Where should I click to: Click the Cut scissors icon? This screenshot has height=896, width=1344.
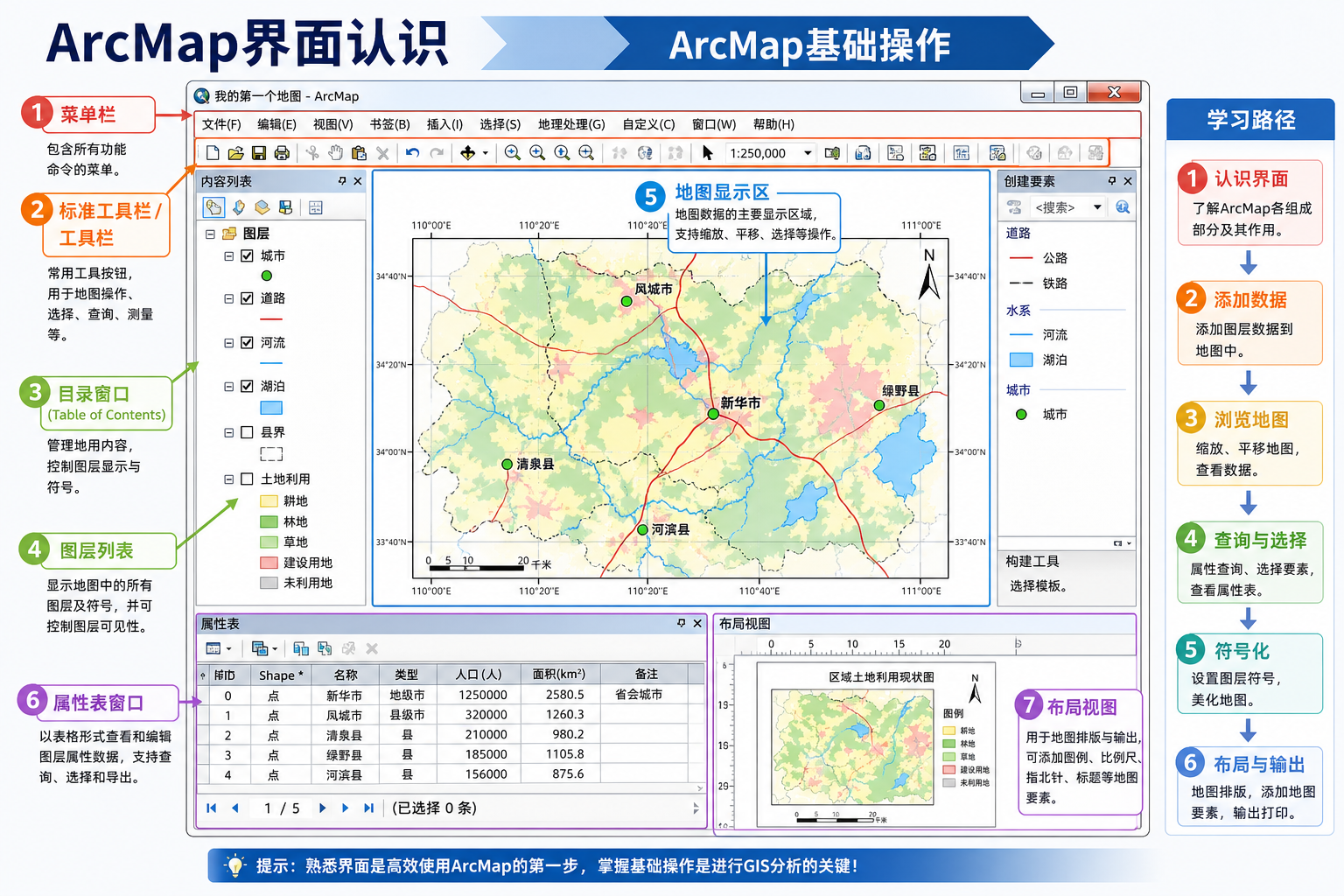[312, 153]
